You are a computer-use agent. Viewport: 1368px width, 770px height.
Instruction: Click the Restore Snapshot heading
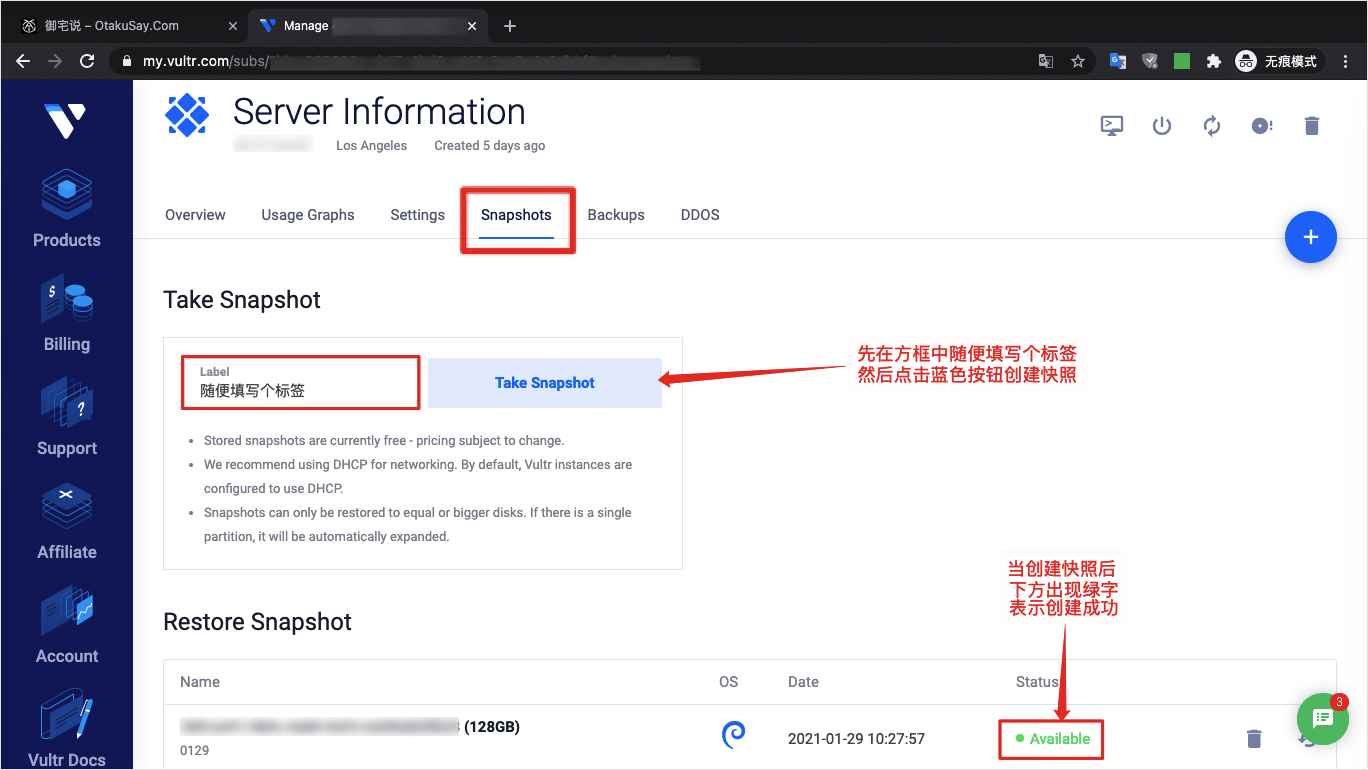point(258,622)
